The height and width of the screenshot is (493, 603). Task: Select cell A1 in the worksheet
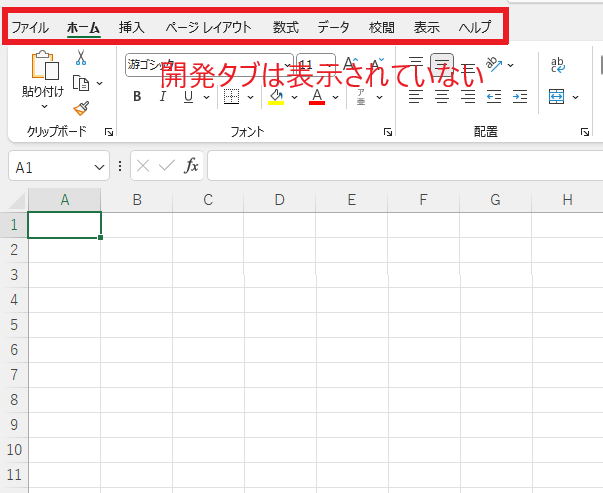tap(64, 225)
